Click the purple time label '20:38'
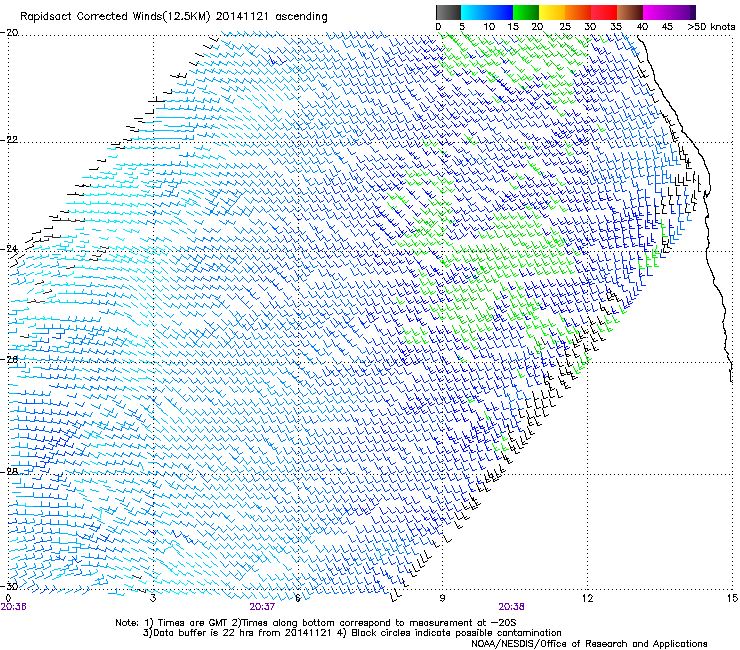740x650 pixels. 512,607
